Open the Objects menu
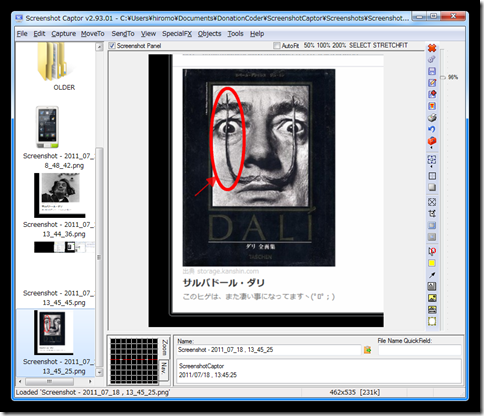The image size is (484, 416). click(209, 34)
